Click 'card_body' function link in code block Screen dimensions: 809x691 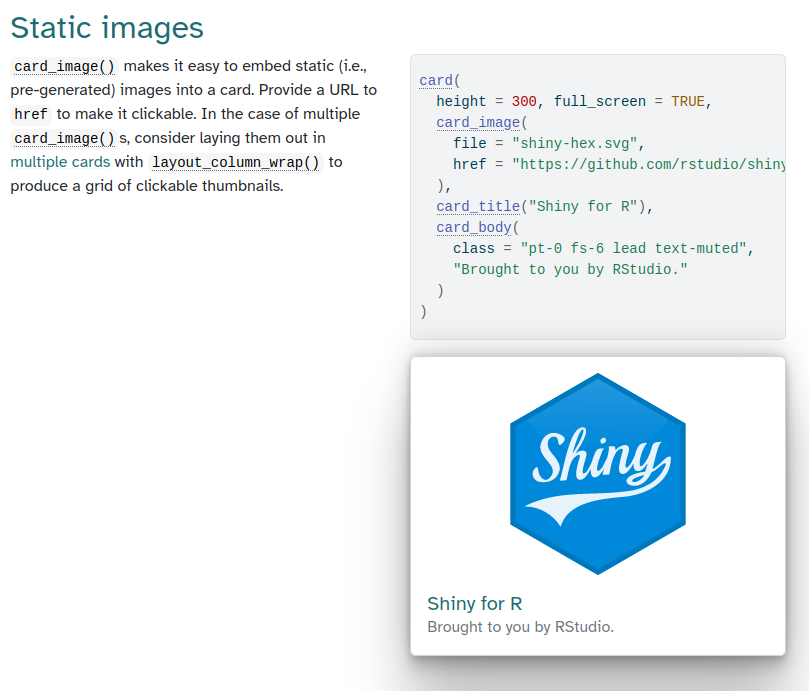click(x=474, y=228)
